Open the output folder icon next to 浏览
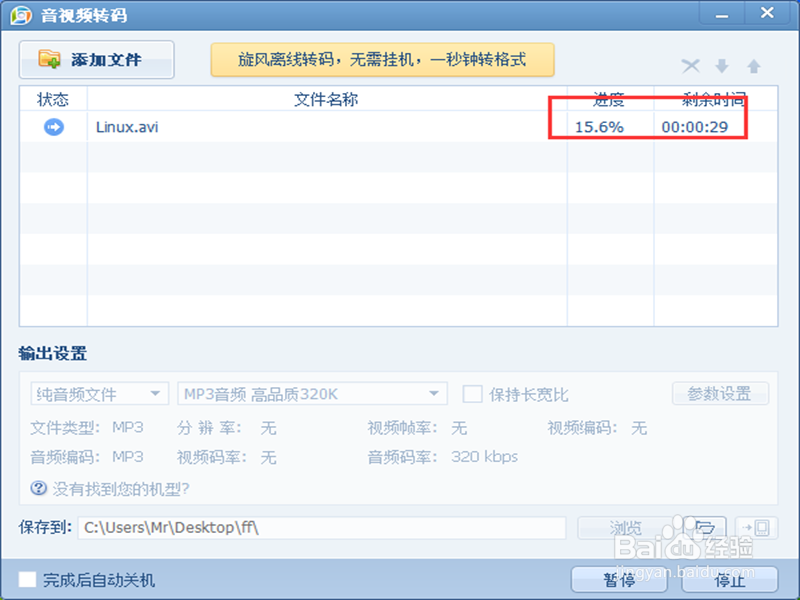The width and height of the screenshot is (800, 600). [704, 527]
